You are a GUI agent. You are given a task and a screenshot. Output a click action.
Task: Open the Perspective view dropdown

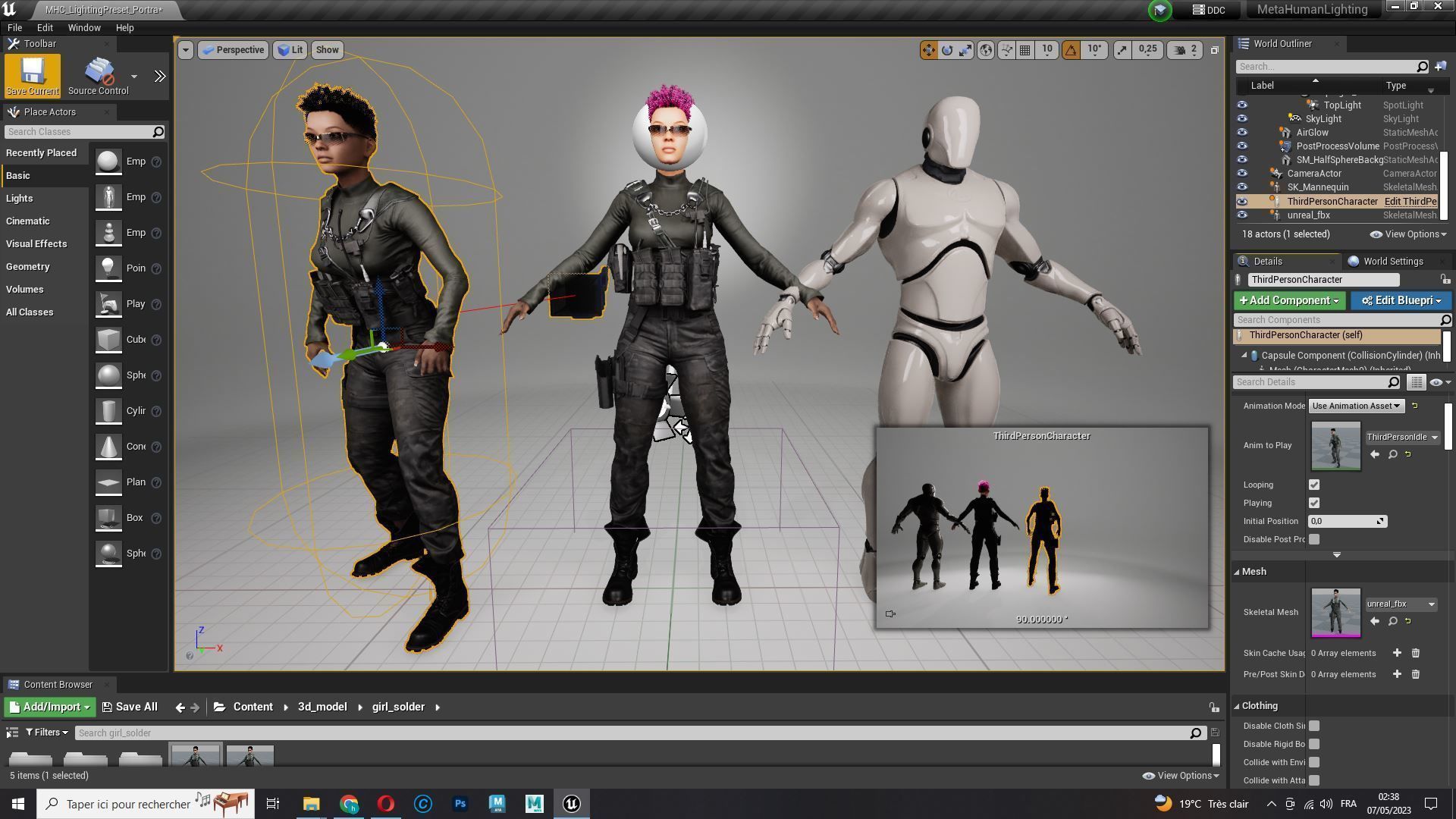[x=233, y=49]
